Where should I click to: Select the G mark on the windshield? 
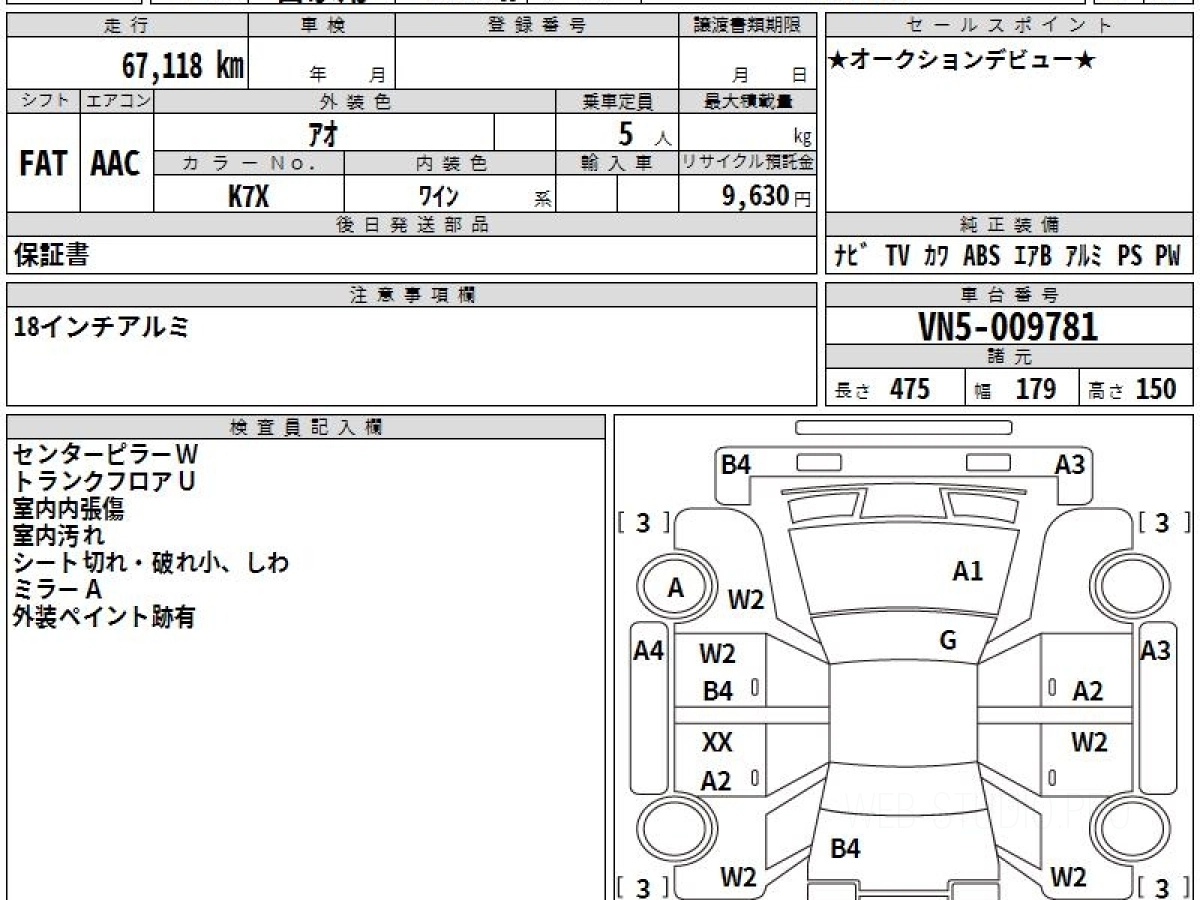click(948, 641)
